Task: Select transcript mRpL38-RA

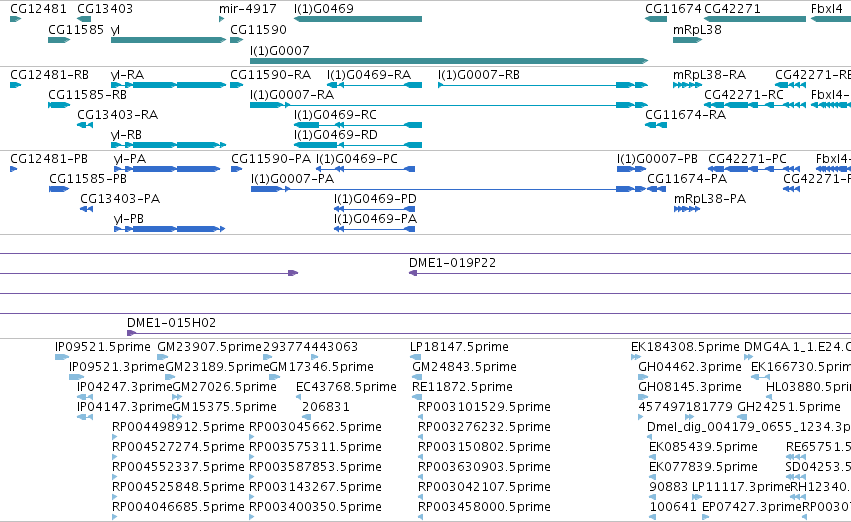Action: [709, 74]
